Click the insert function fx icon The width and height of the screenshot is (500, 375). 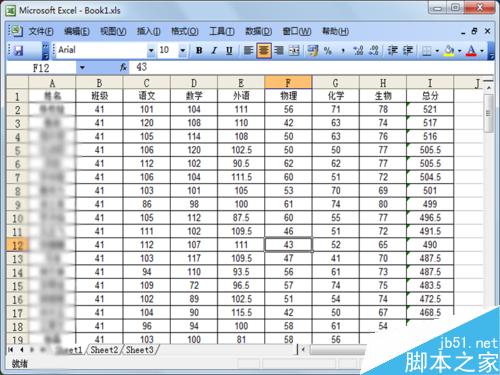coord(123,68)
